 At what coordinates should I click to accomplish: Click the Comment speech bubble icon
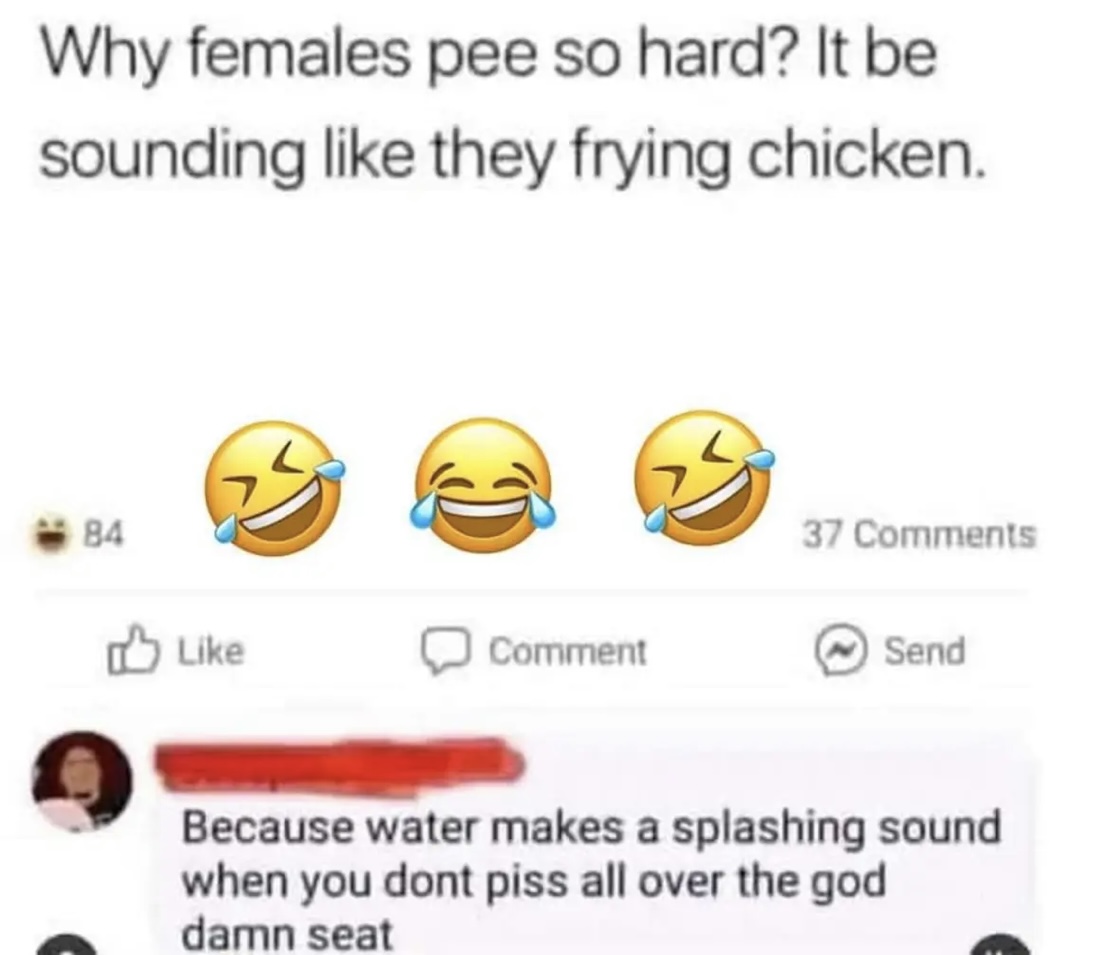click(447, 651)
